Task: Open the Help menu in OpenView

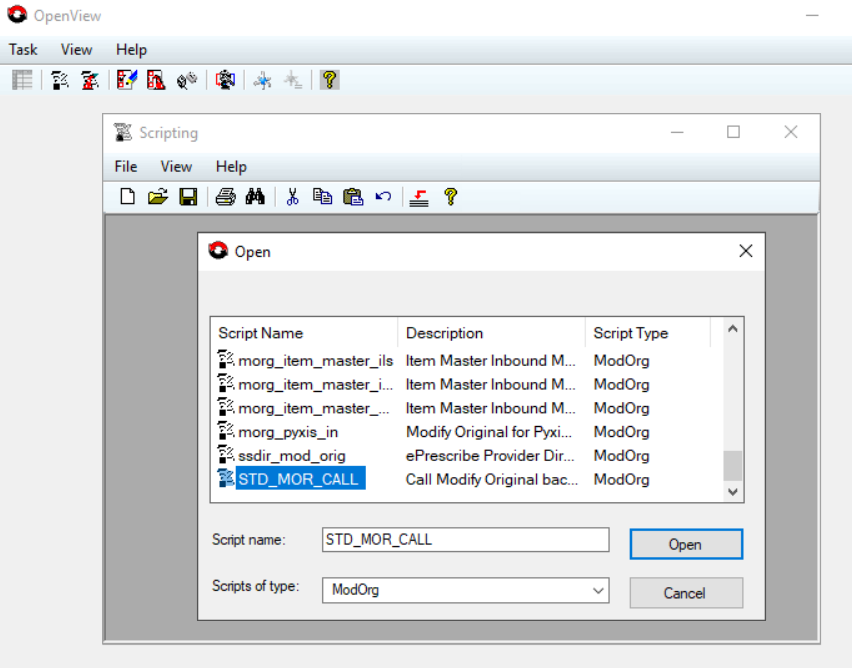Action: [131, 49]
